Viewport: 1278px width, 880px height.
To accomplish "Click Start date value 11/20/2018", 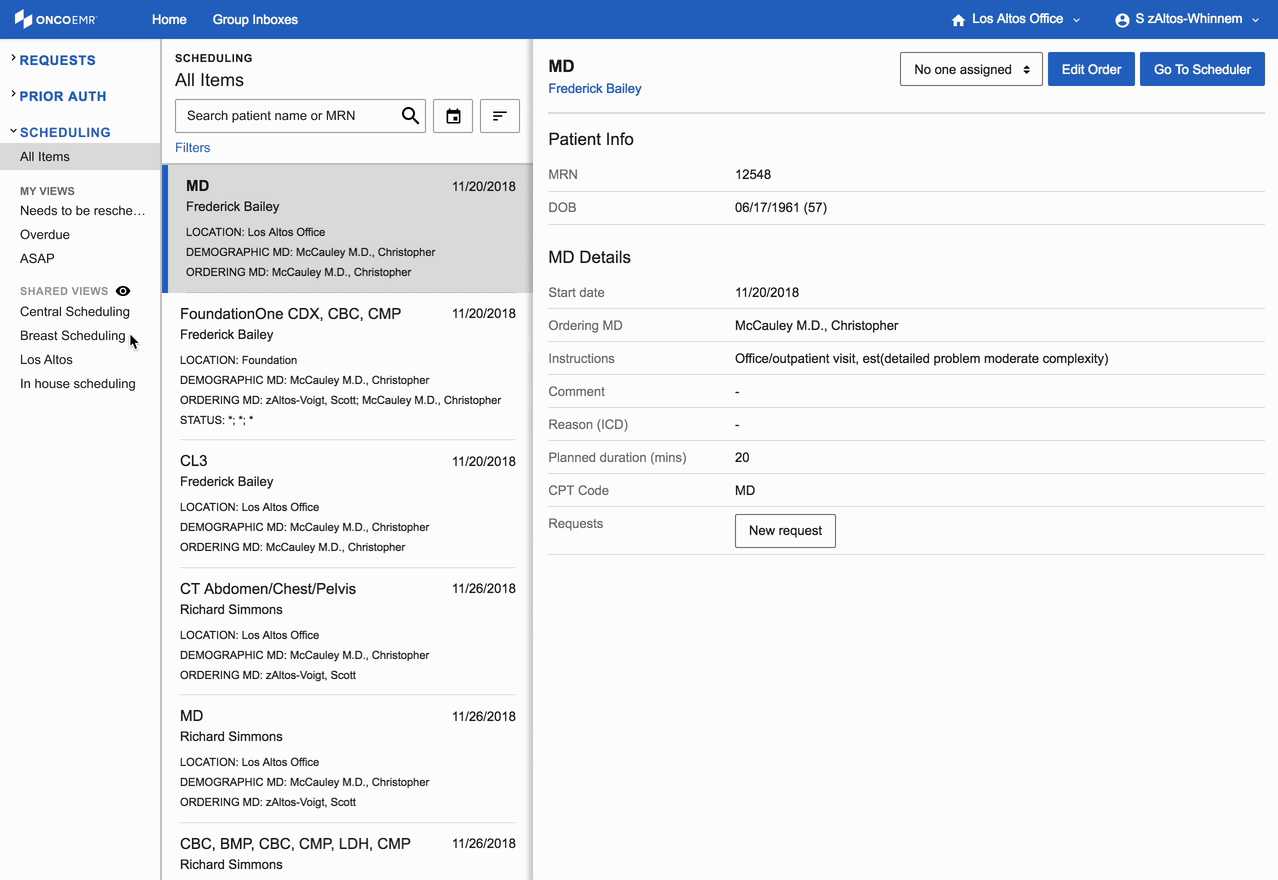I will click(x=767, y=292).
